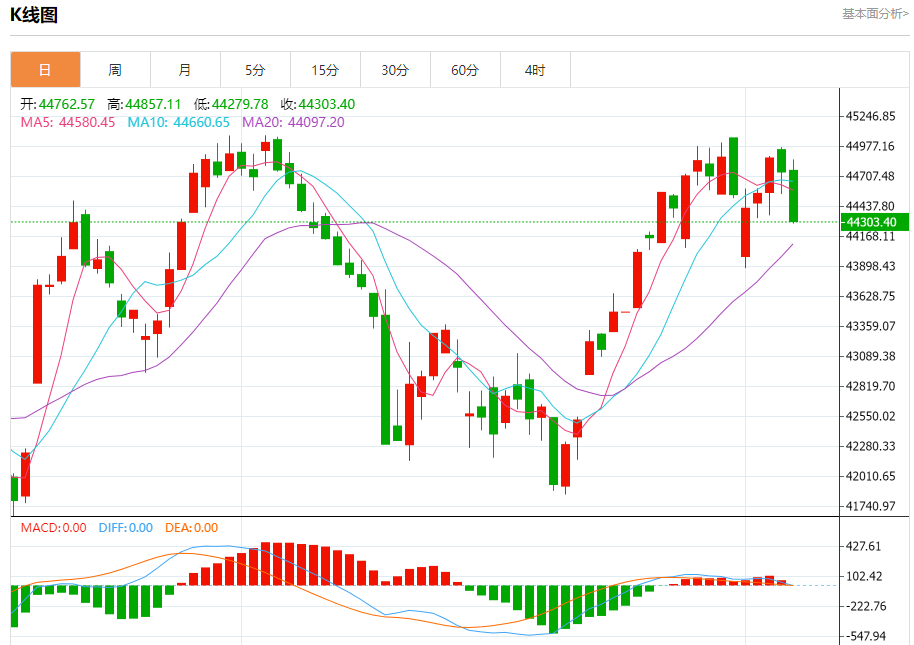Click the 43628.75 price axis label
The height and width of the screenshot is (645, 914).
870,296
